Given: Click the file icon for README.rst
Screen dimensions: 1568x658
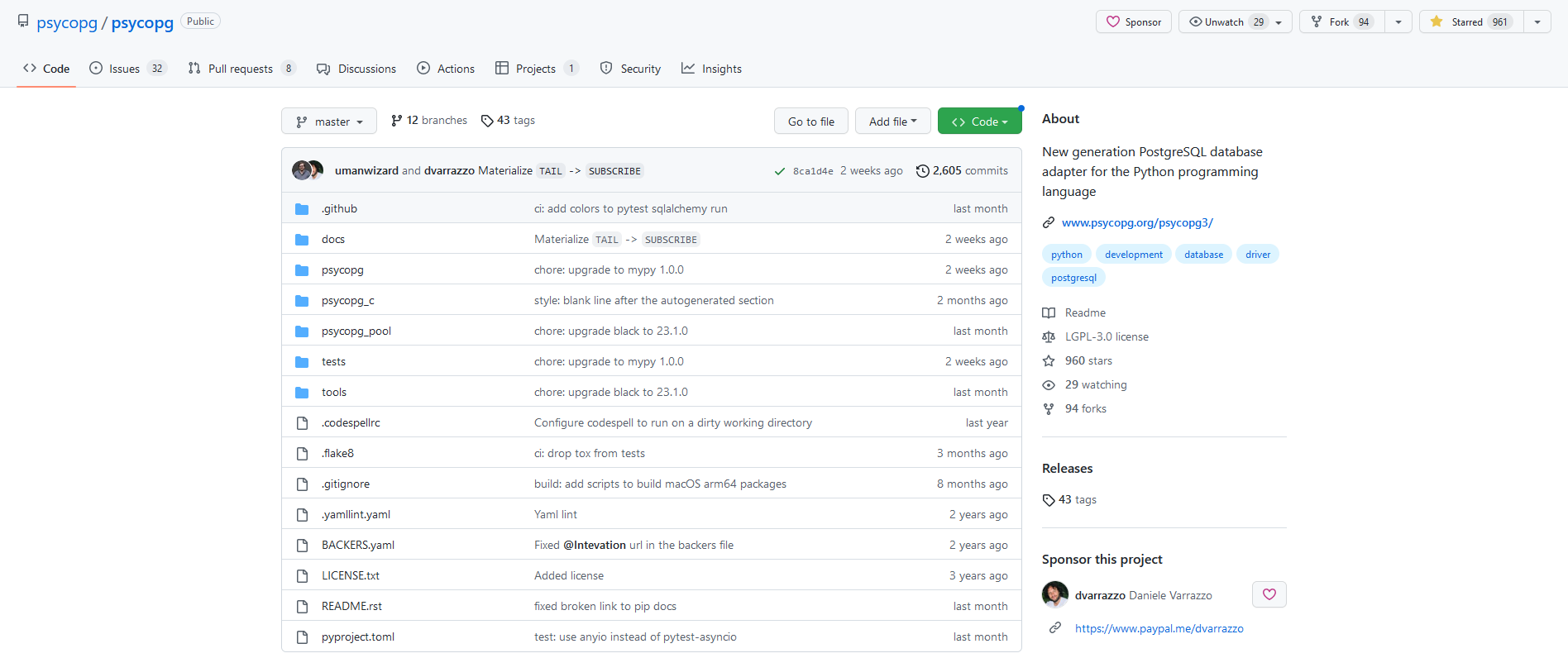Looking at the screenshot, I should 302,607.
